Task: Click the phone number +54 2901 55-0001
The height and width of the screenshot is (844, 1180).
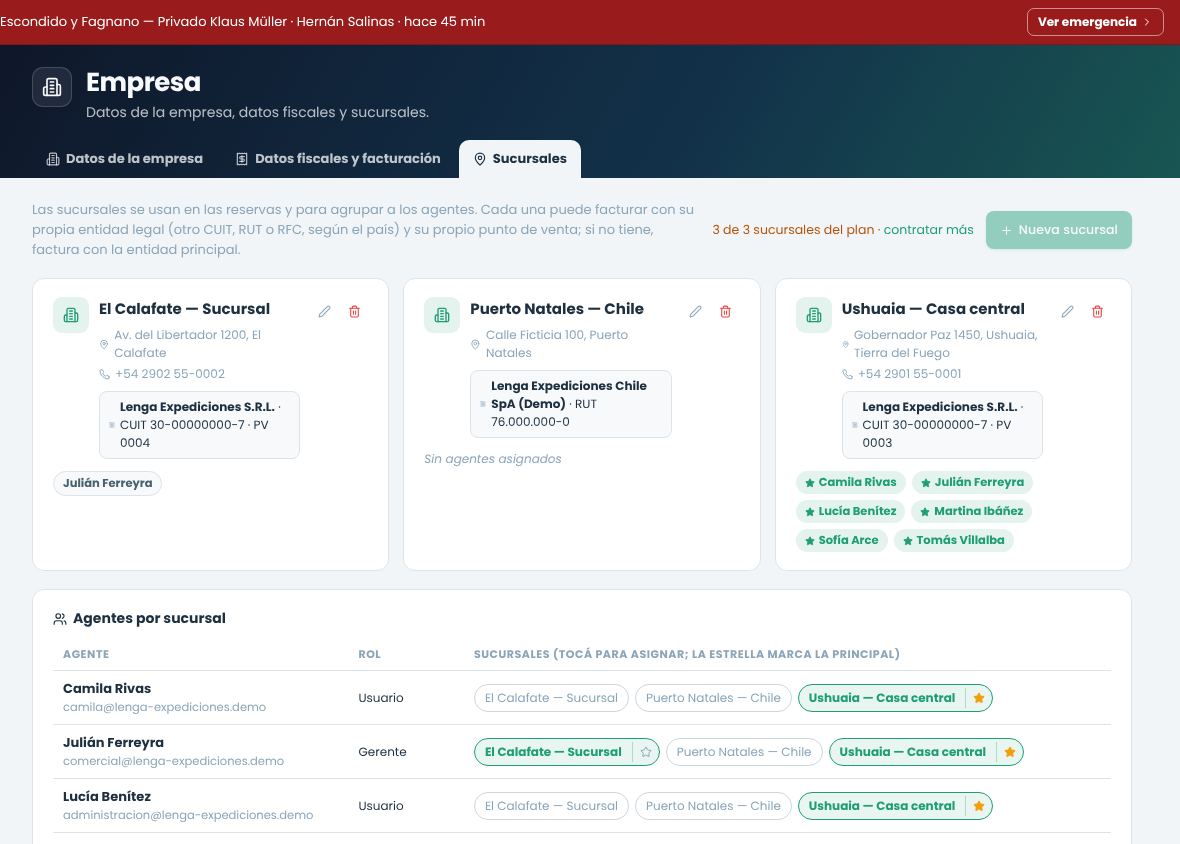Action: [x=909, y=374]
